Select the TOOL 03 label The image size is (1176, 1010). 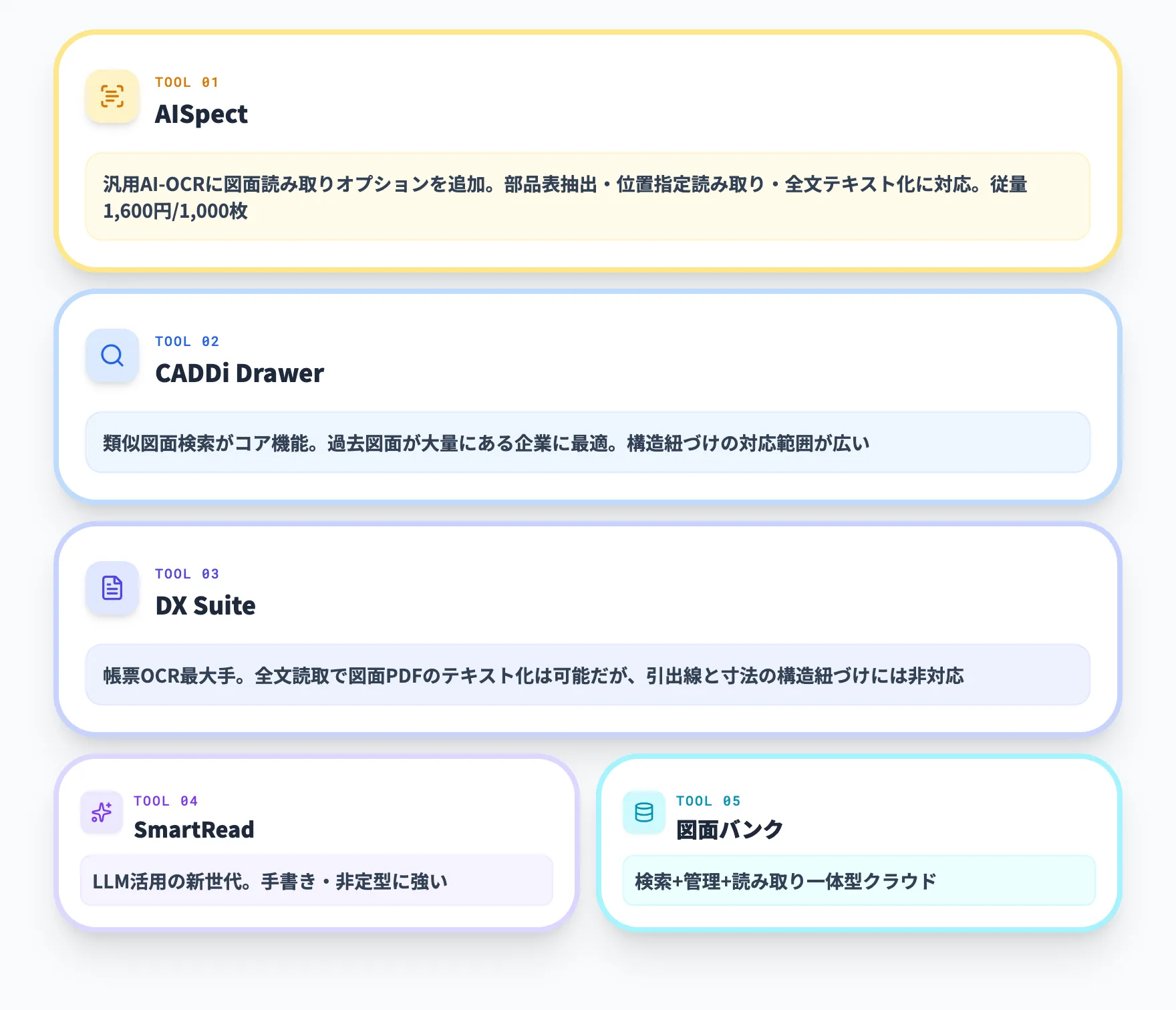tap(187, 573)
